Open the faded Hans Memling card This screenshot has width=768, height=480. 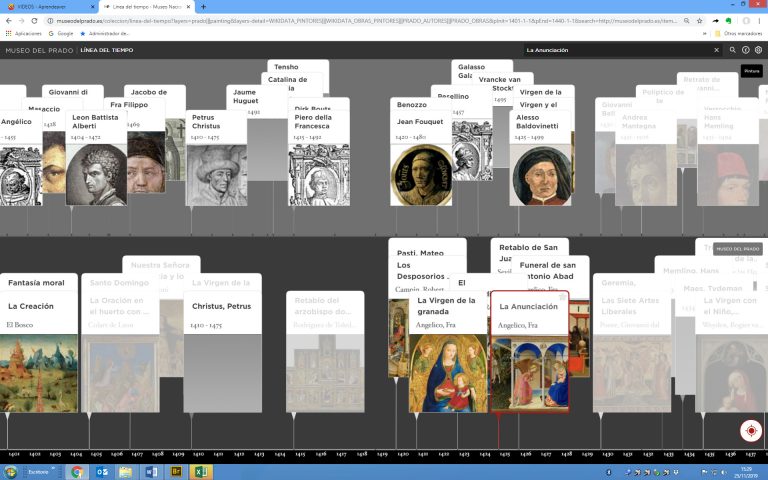tap(727, 157)
